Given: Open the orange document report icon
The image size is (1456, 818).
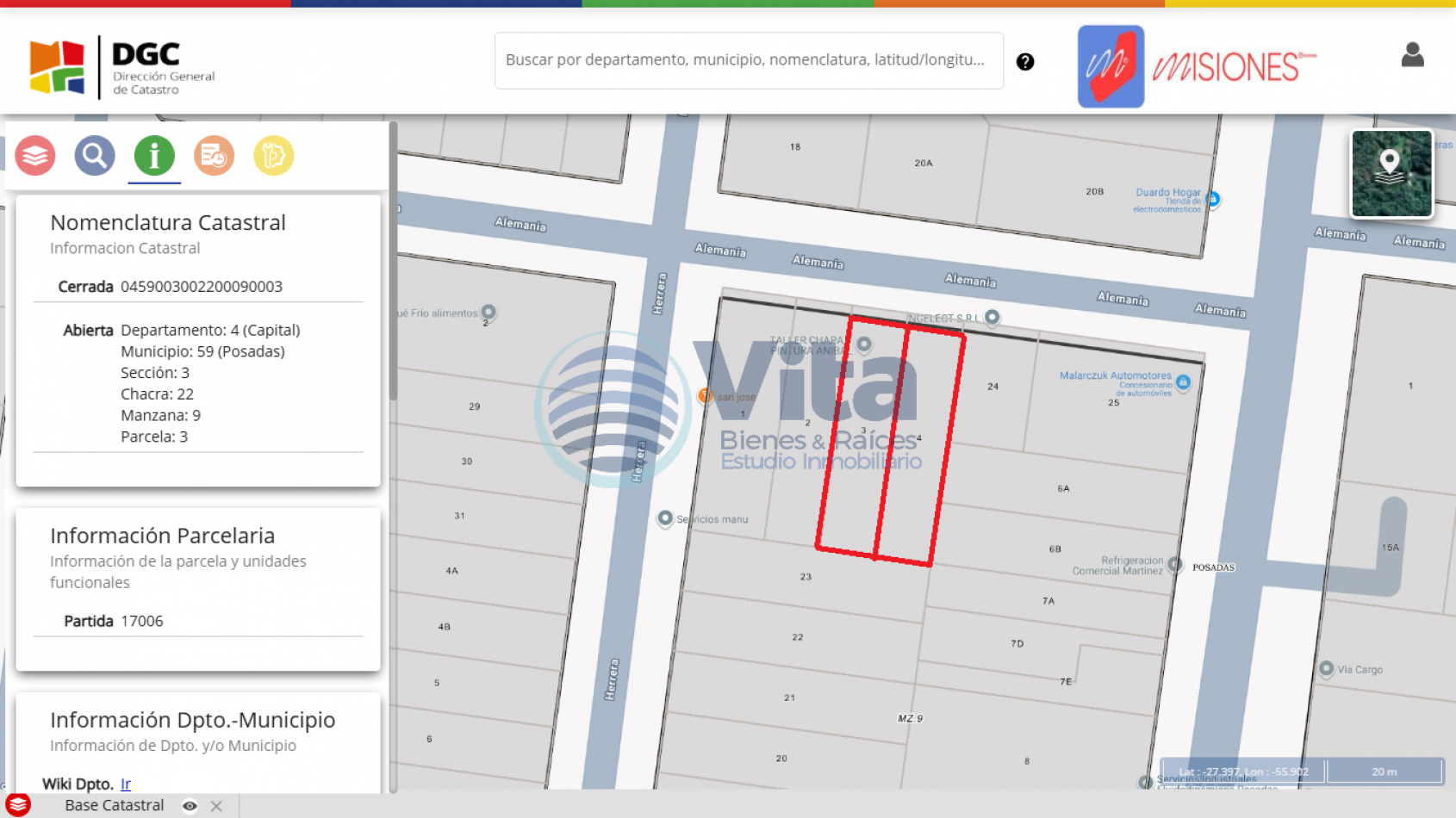Looking at the screenshot, I should click(x=214, y=156).
